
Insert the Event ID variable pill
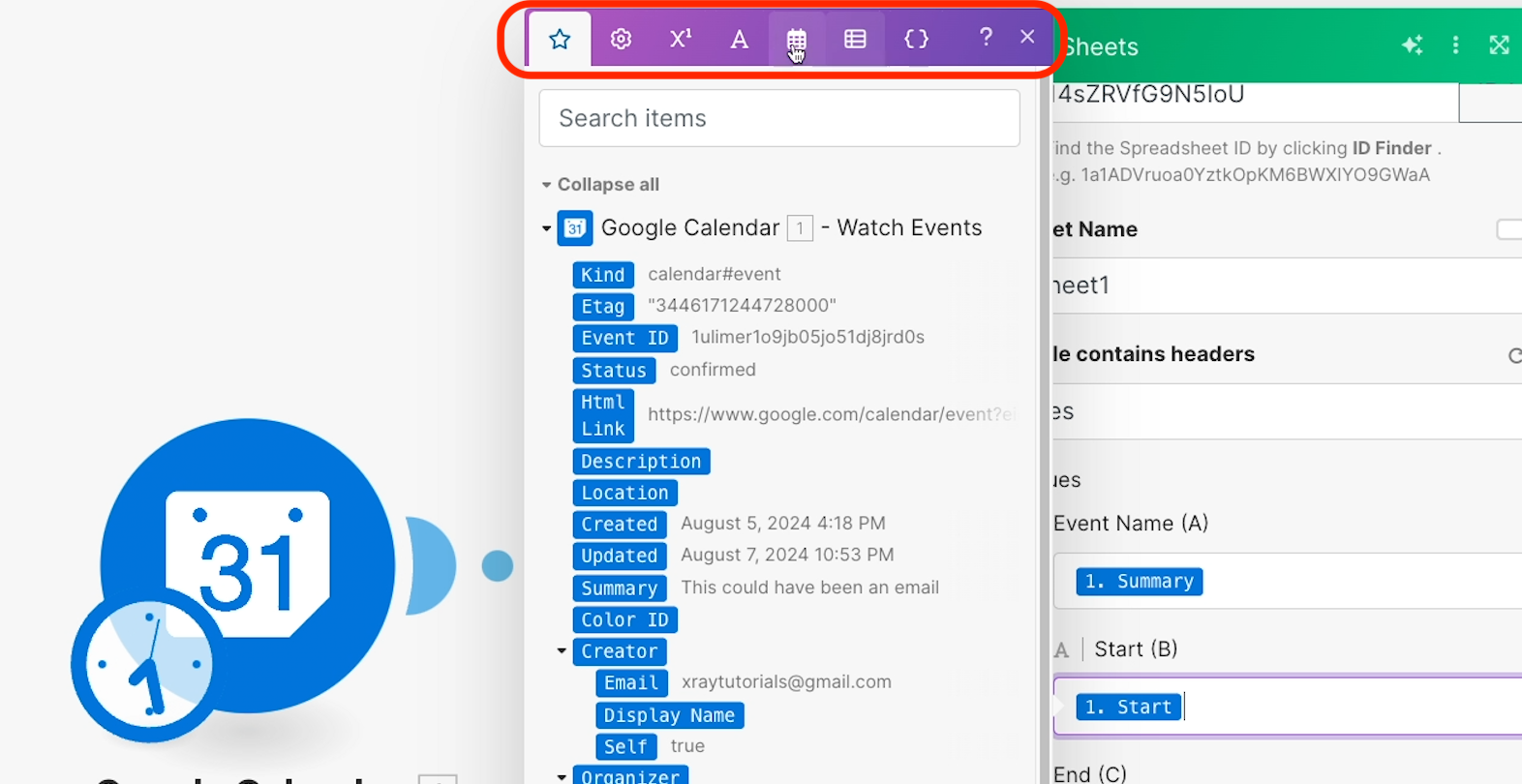[624, 338]
